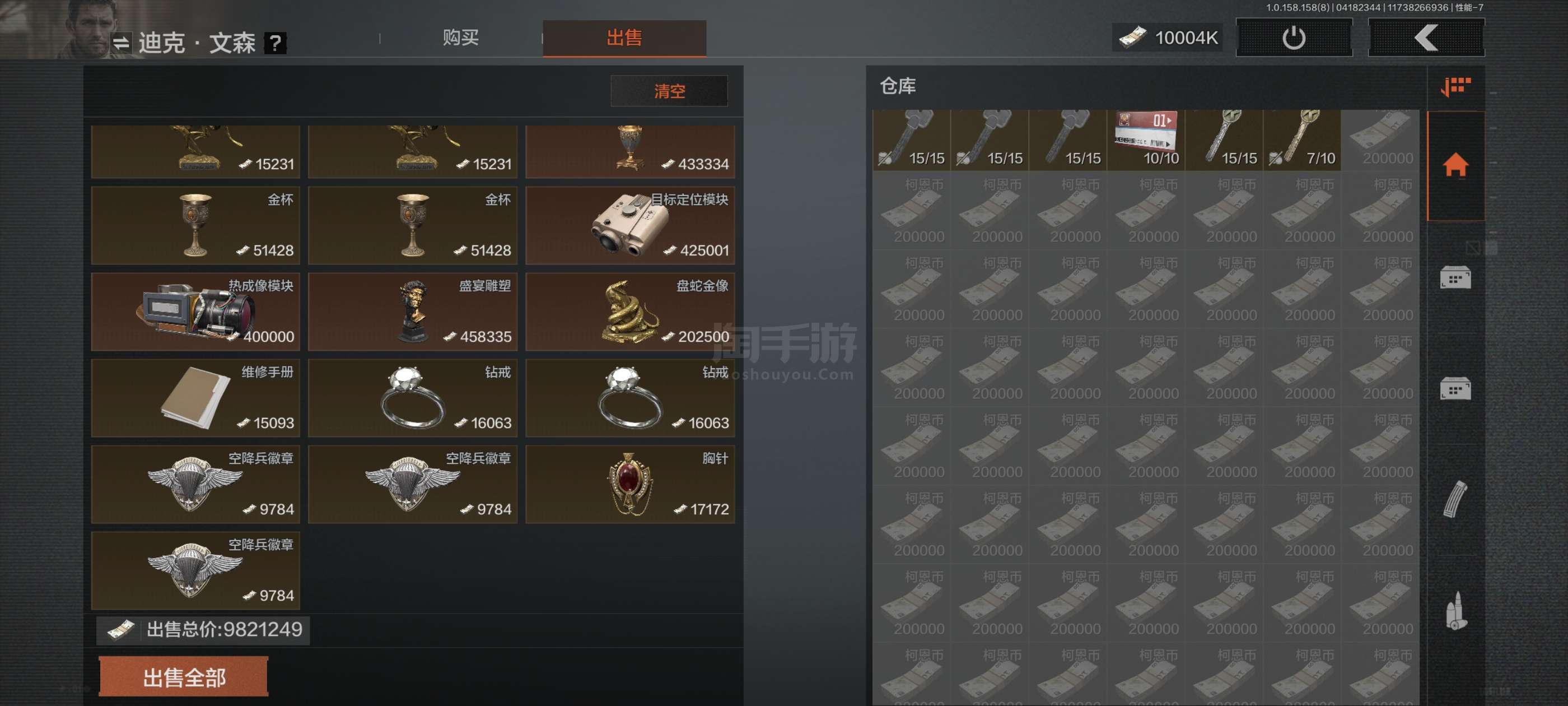Click the 盘蛇金像 item card

coord(630,312)
